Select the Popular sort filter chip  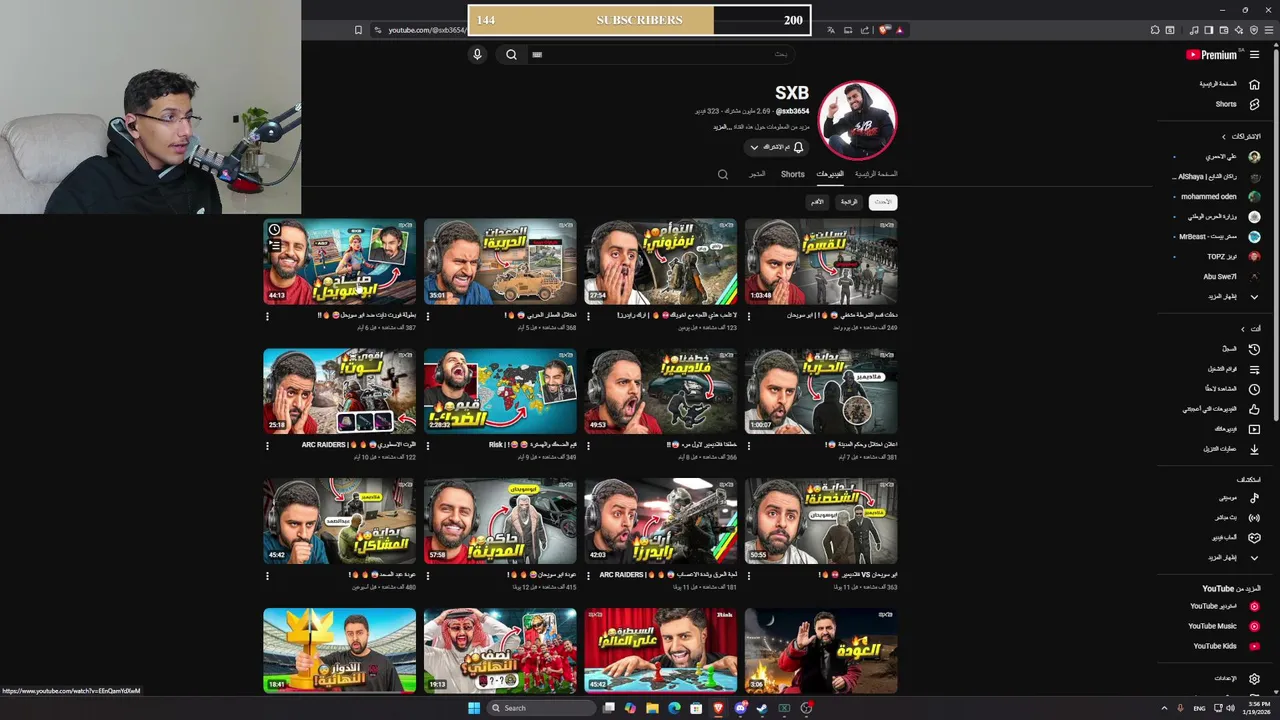coord(849,202)
